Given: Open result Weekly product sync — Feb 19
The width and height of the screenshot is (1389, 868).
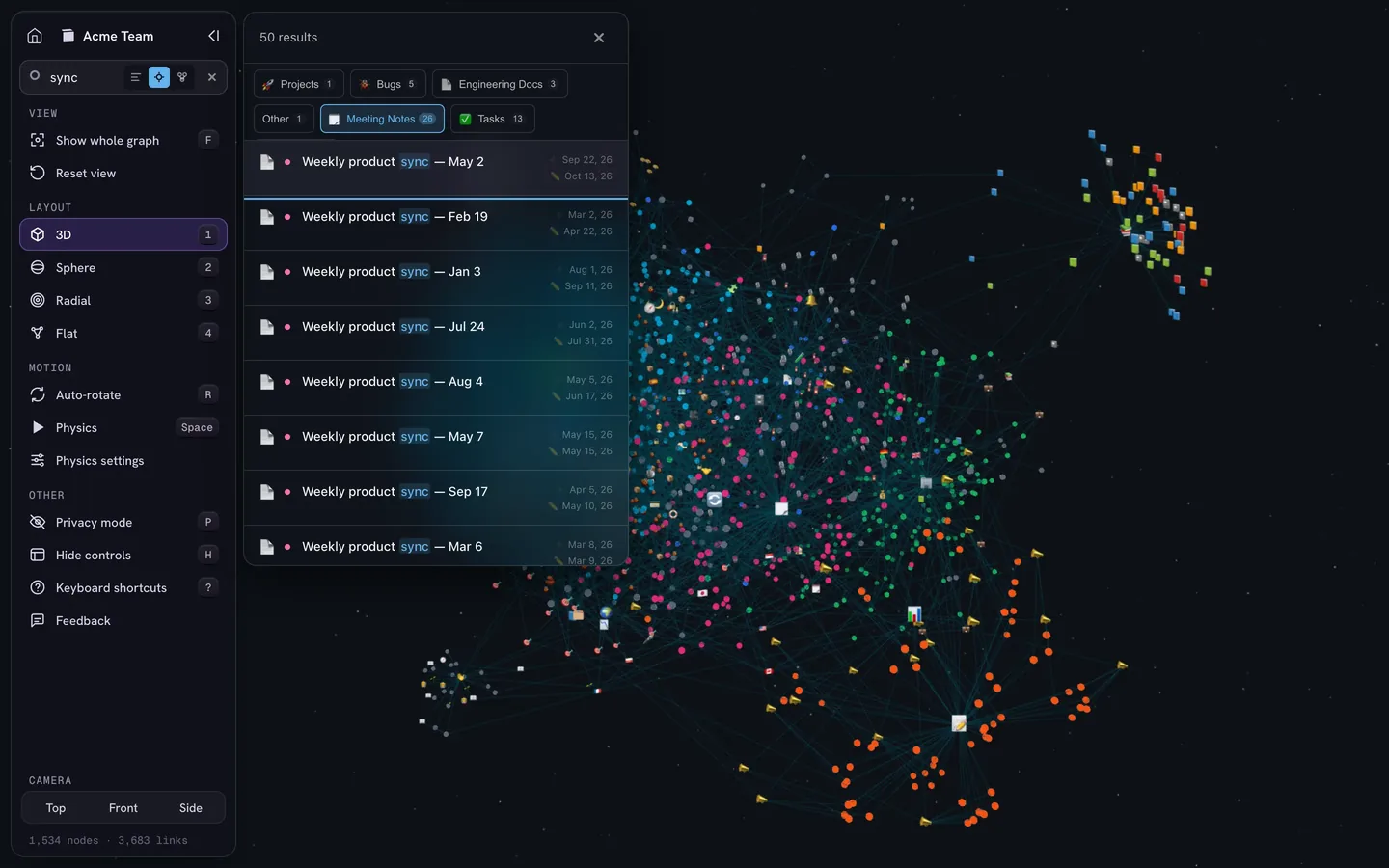Looking at the screenshot, I should [x=436, y=224].
